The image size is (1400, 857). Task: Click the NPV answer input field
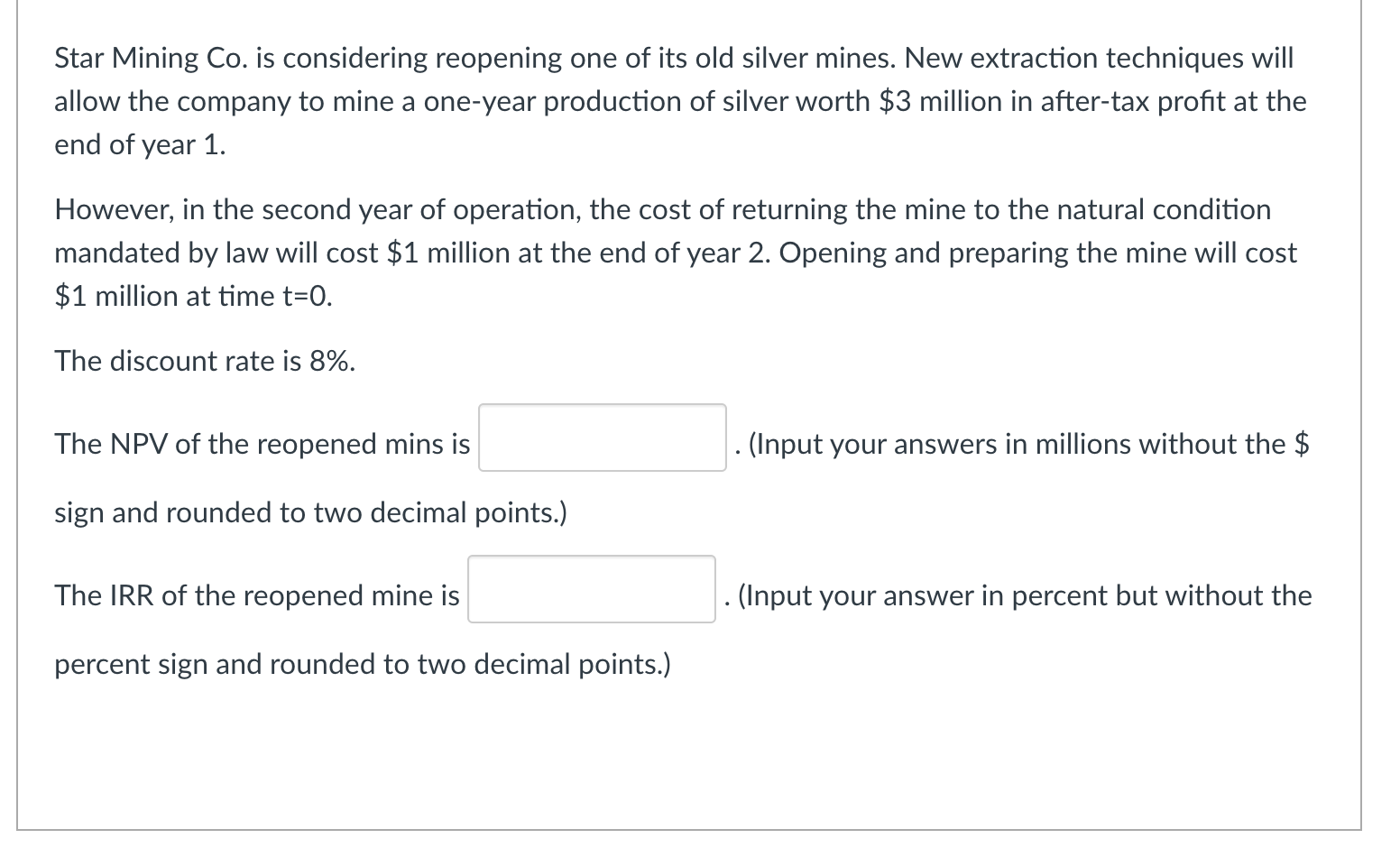tap(602, 438)
